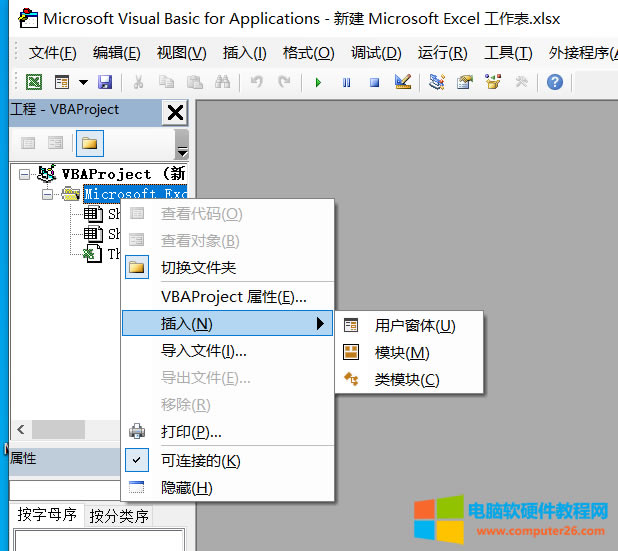Toggle Design Mode ruler icon

403,82
